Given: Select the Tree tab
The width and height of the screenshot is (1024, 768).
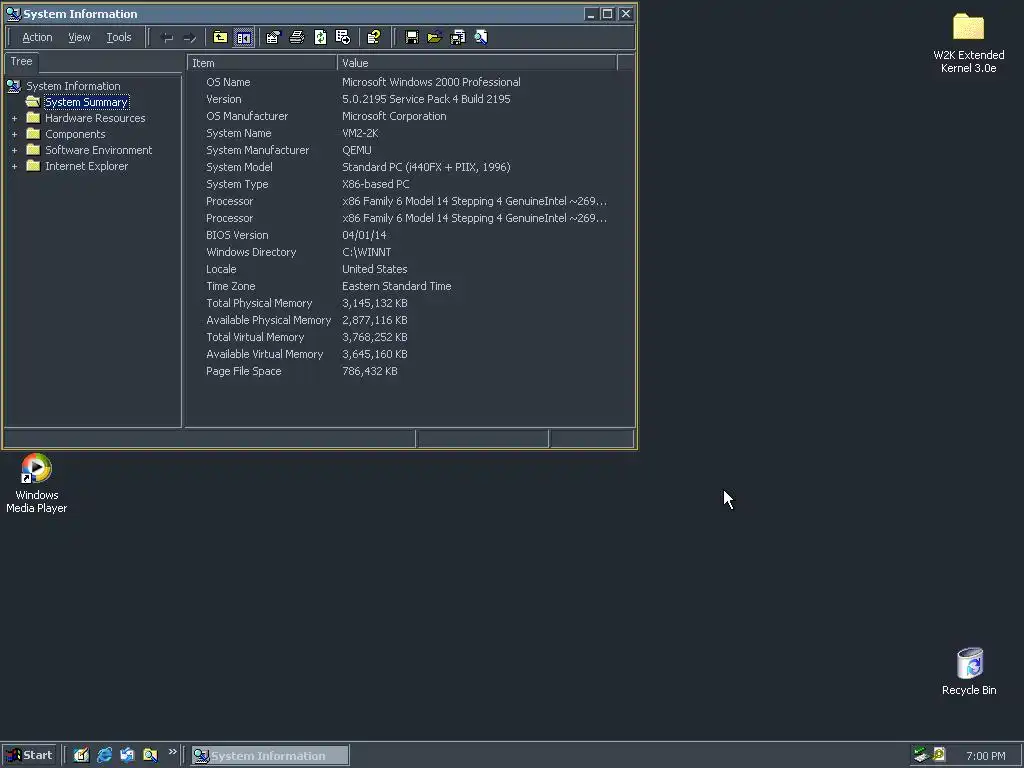Looking at the screenshot, I should tap(22, 61).
